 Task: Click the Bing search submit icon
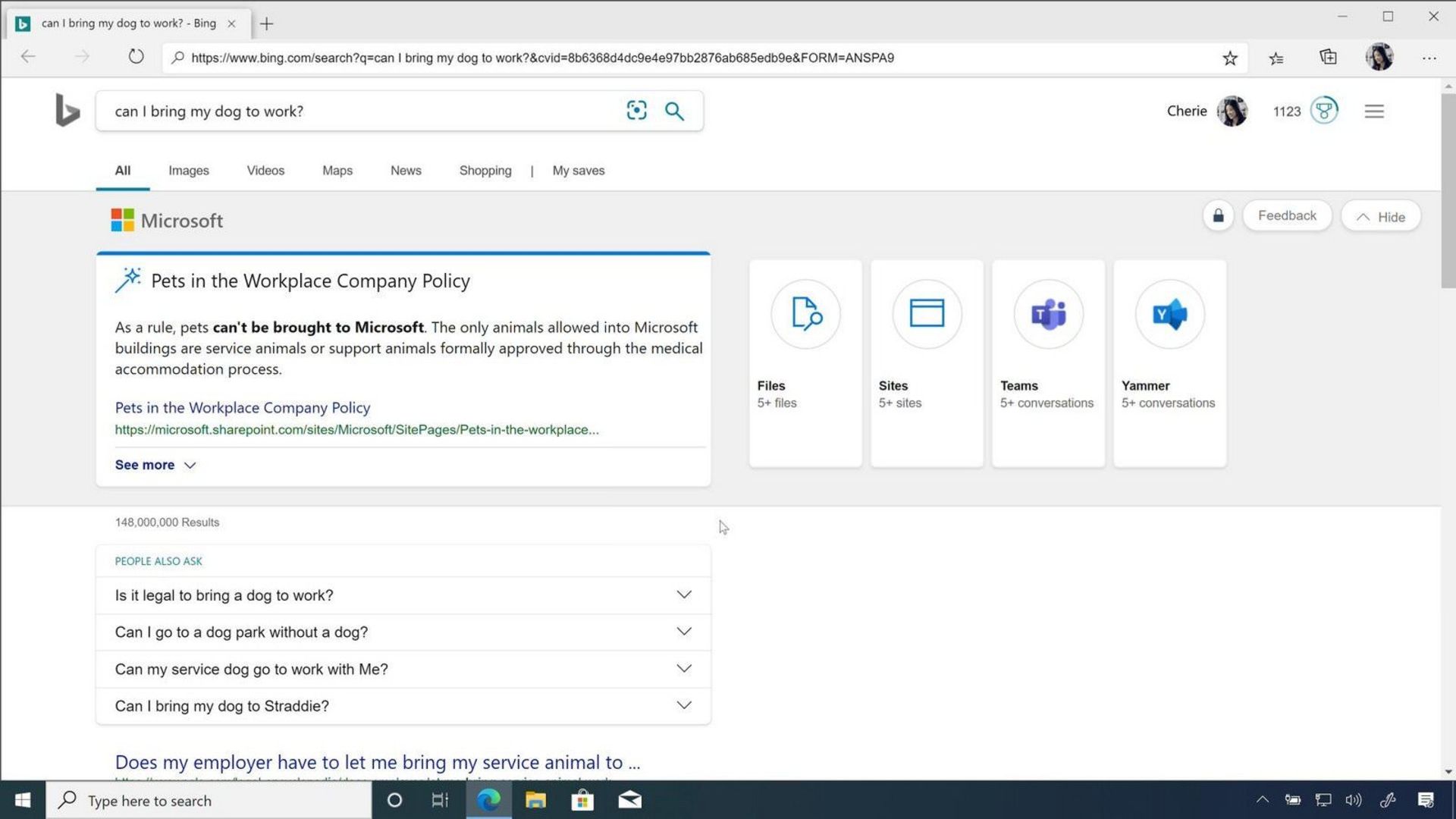click(x=675, y=111)
